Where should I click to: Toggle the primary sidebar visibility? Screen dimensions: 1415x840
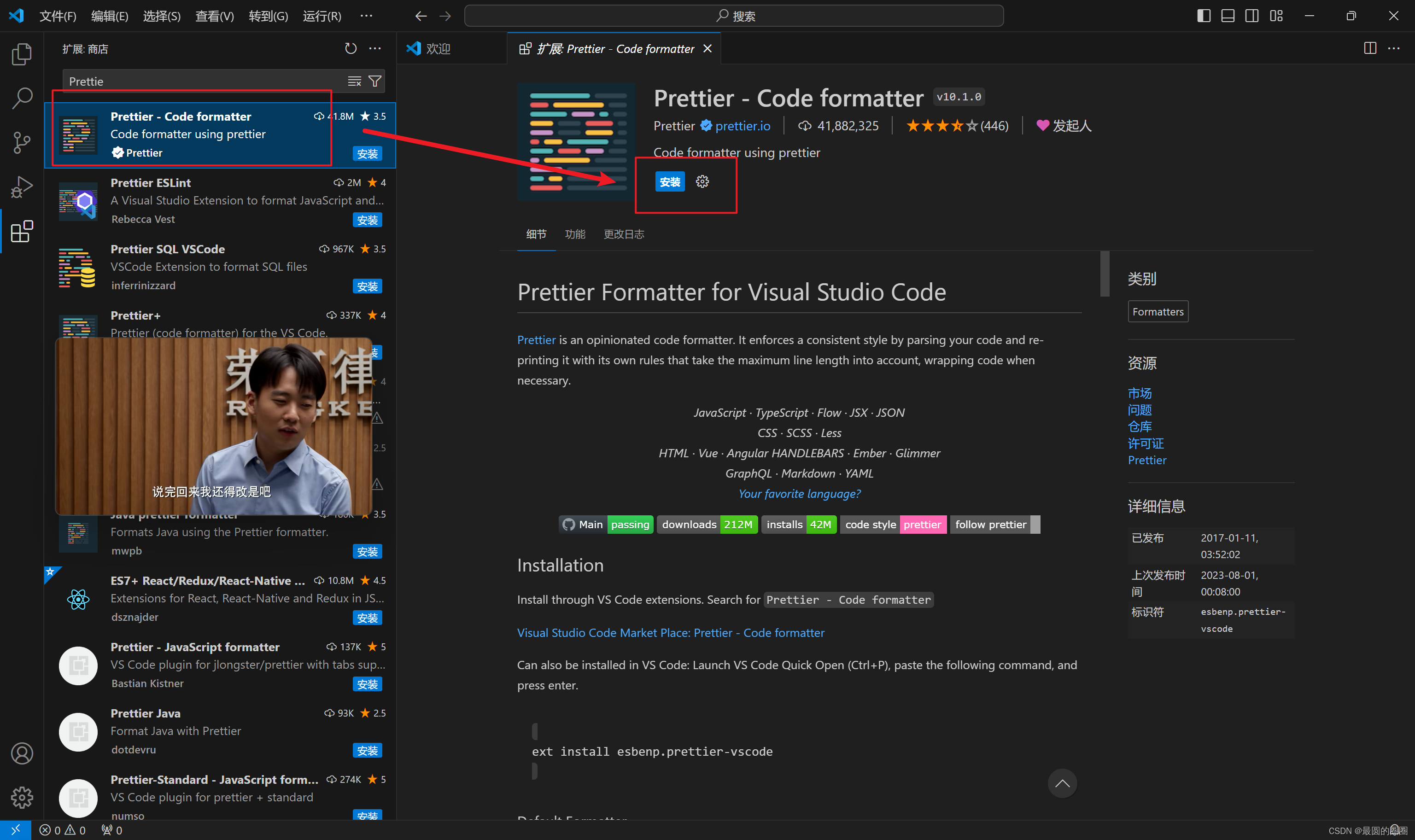tap(1202, 15)
